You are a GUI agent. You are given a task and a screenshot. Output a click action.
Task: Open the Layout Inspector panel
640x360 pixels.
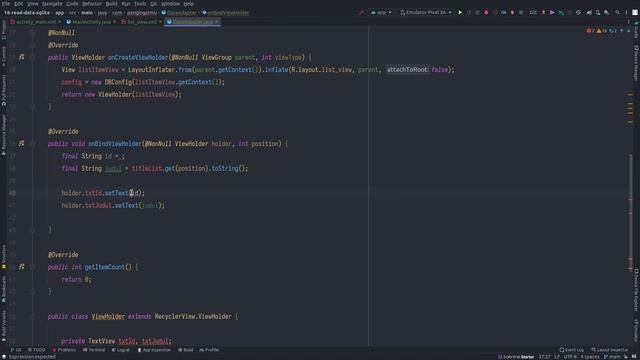click(610, 350)
